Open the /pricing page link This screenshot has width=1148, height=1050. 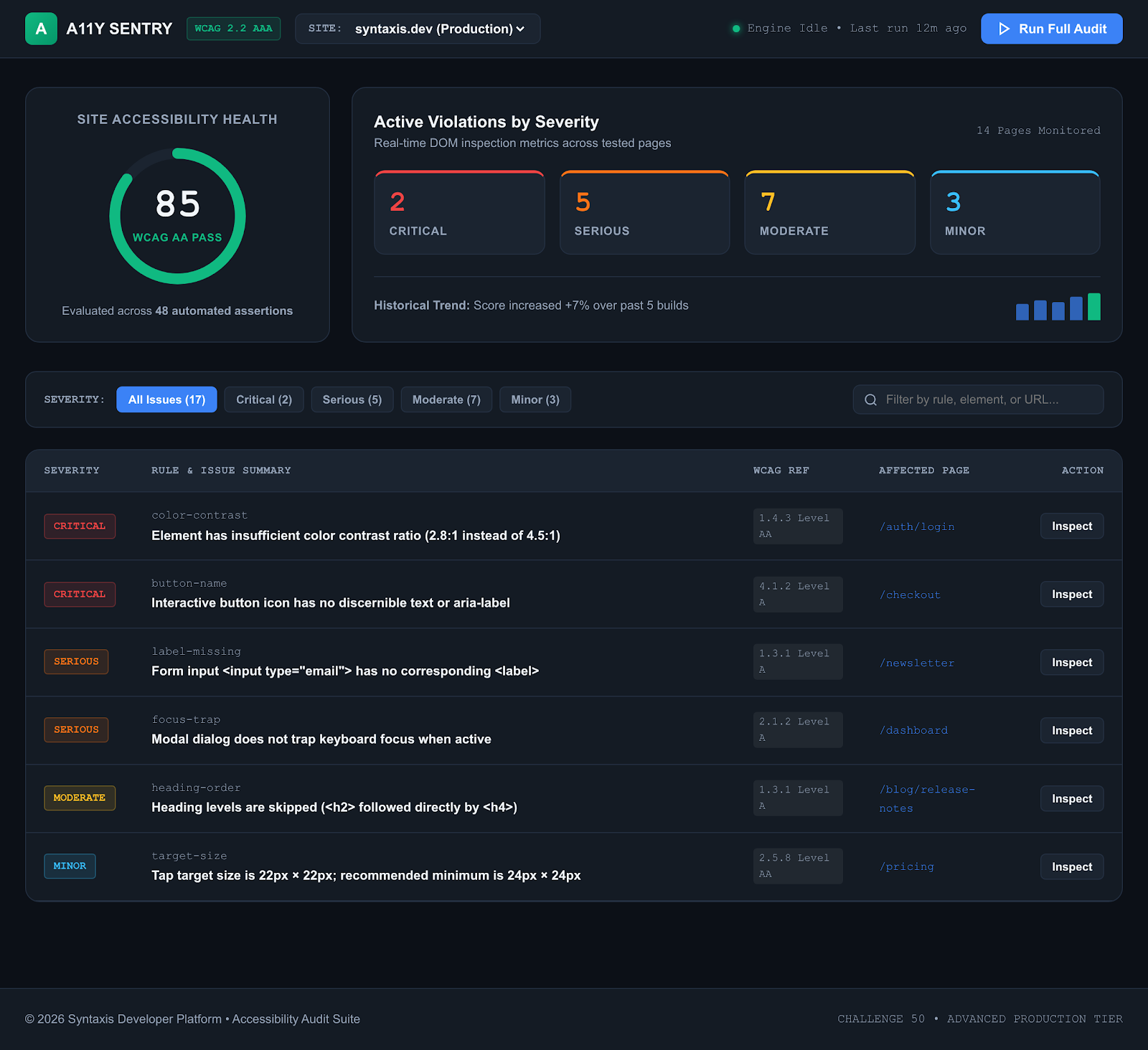pyautogui.click(x=907, y=867)
